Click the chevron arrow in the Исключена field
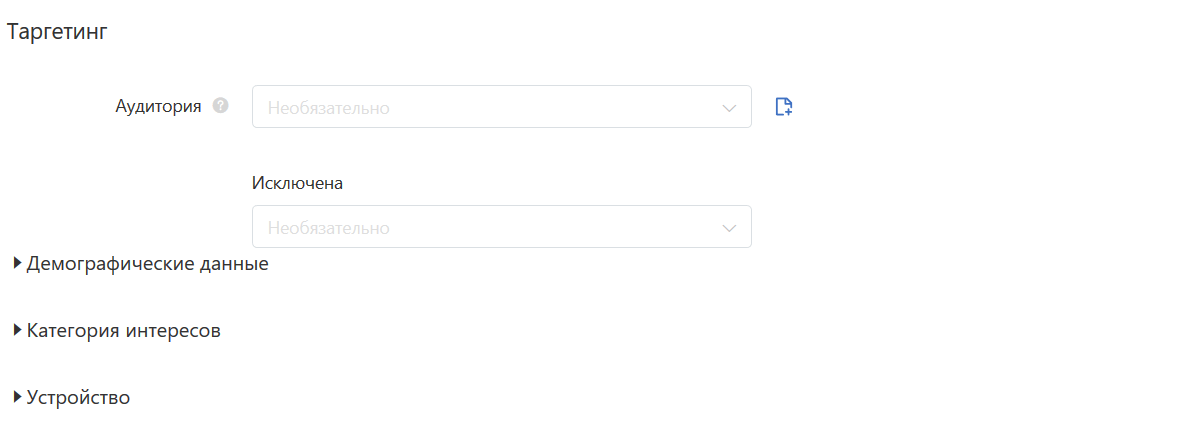1178x426 pixels. (729, 228)
